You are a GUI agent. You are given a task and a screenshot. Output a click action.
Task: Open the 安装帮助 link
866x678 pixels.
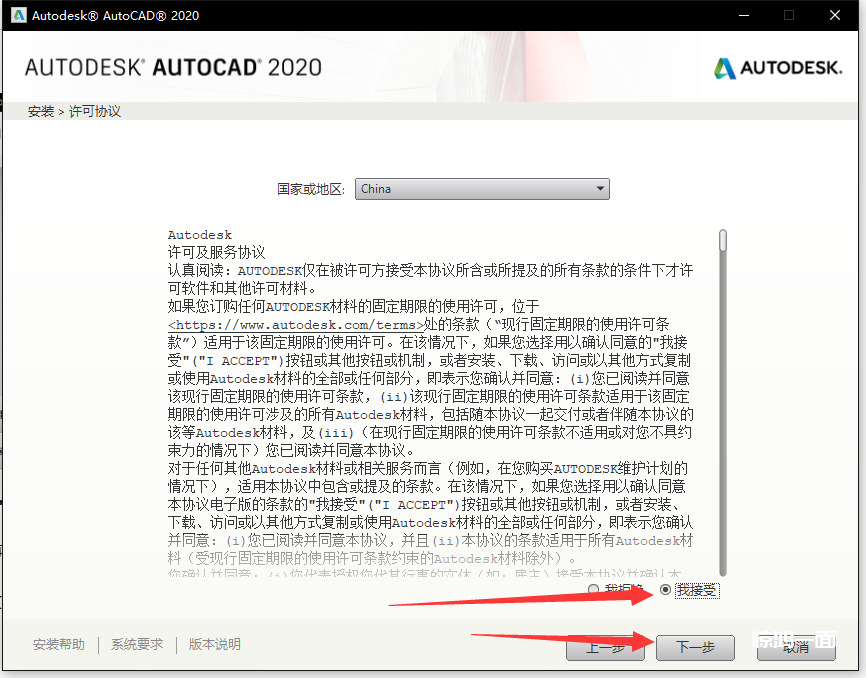(59, 645)
